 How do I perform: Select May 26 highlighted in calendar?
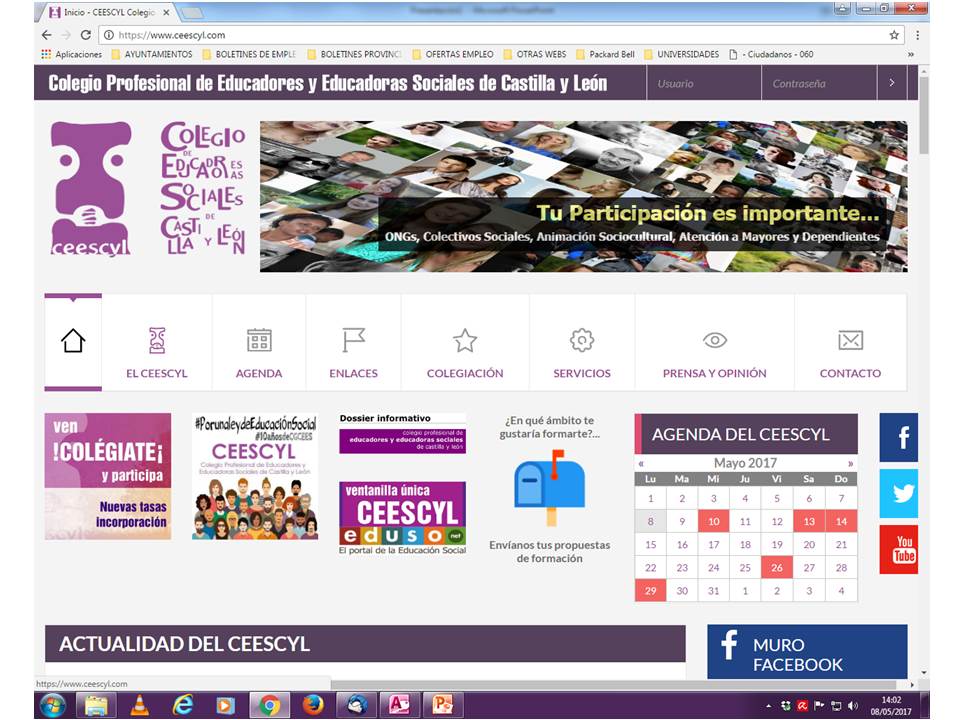click(777, 568)
